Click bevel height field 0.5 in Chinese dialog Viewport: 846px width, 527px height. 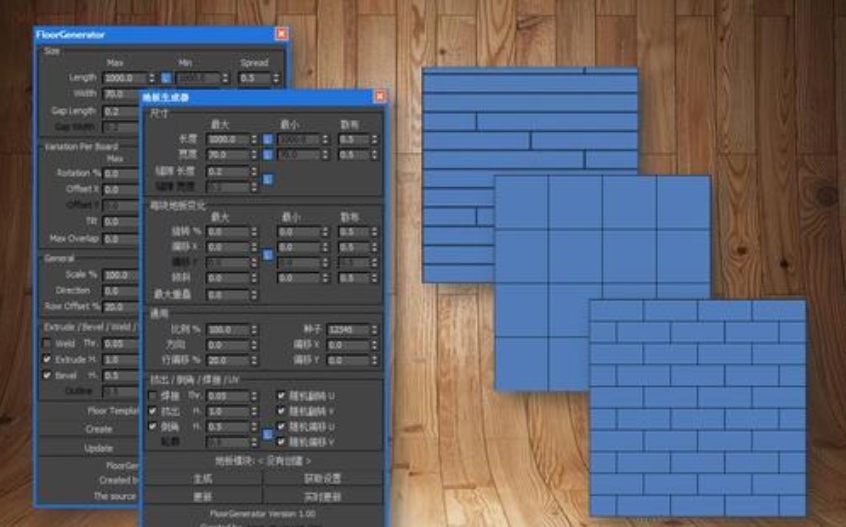[x=228, y=426]
